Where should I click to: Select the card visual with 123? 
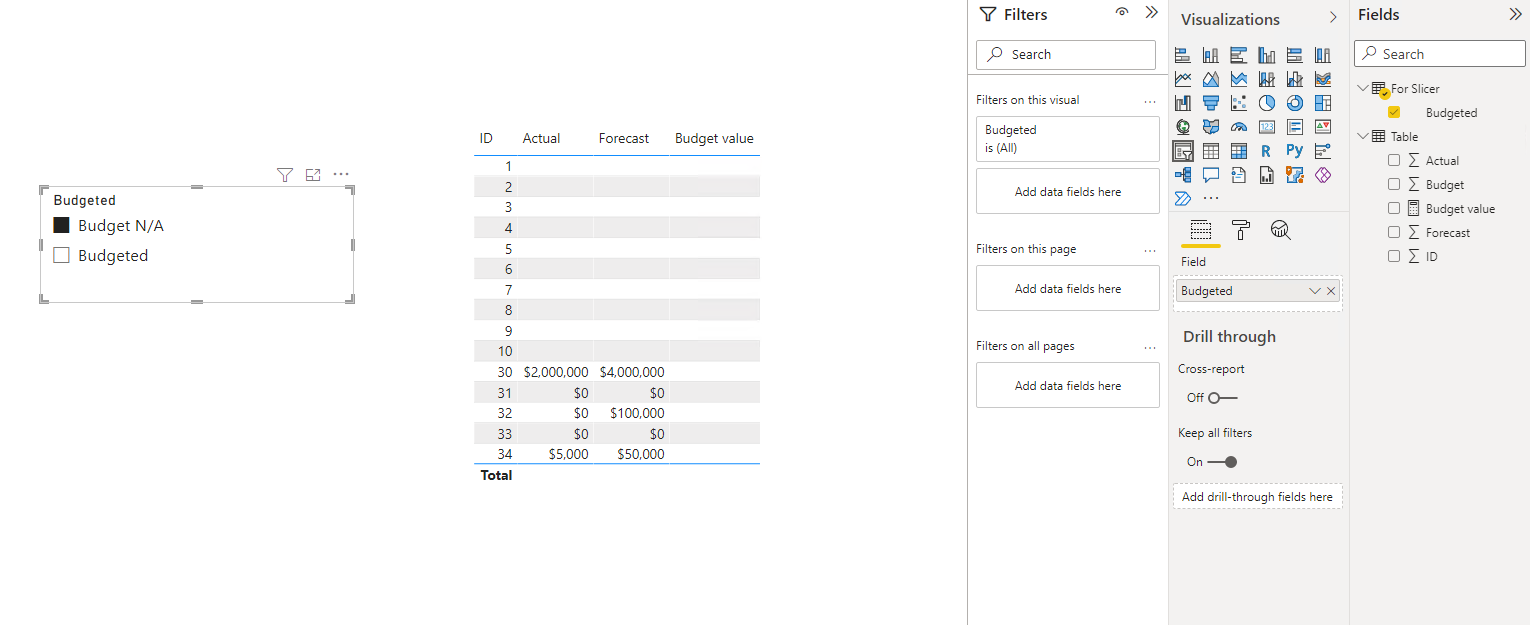[x=1267, y=127]
